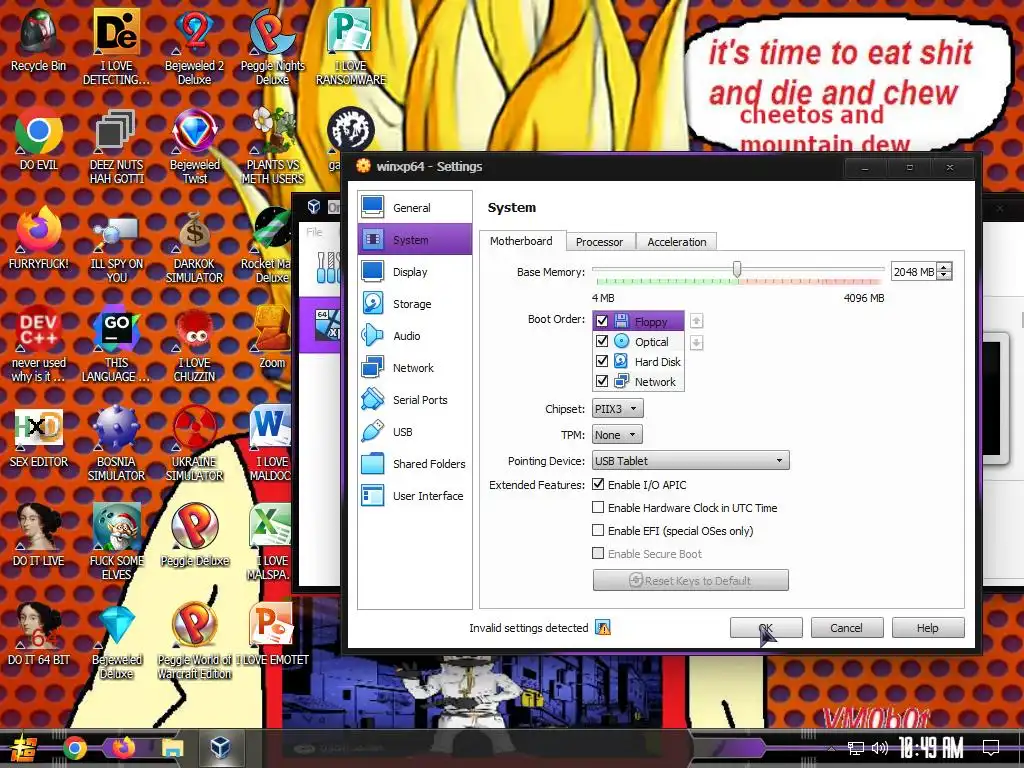Open File Explorer from the taskbar

point(172,748)
